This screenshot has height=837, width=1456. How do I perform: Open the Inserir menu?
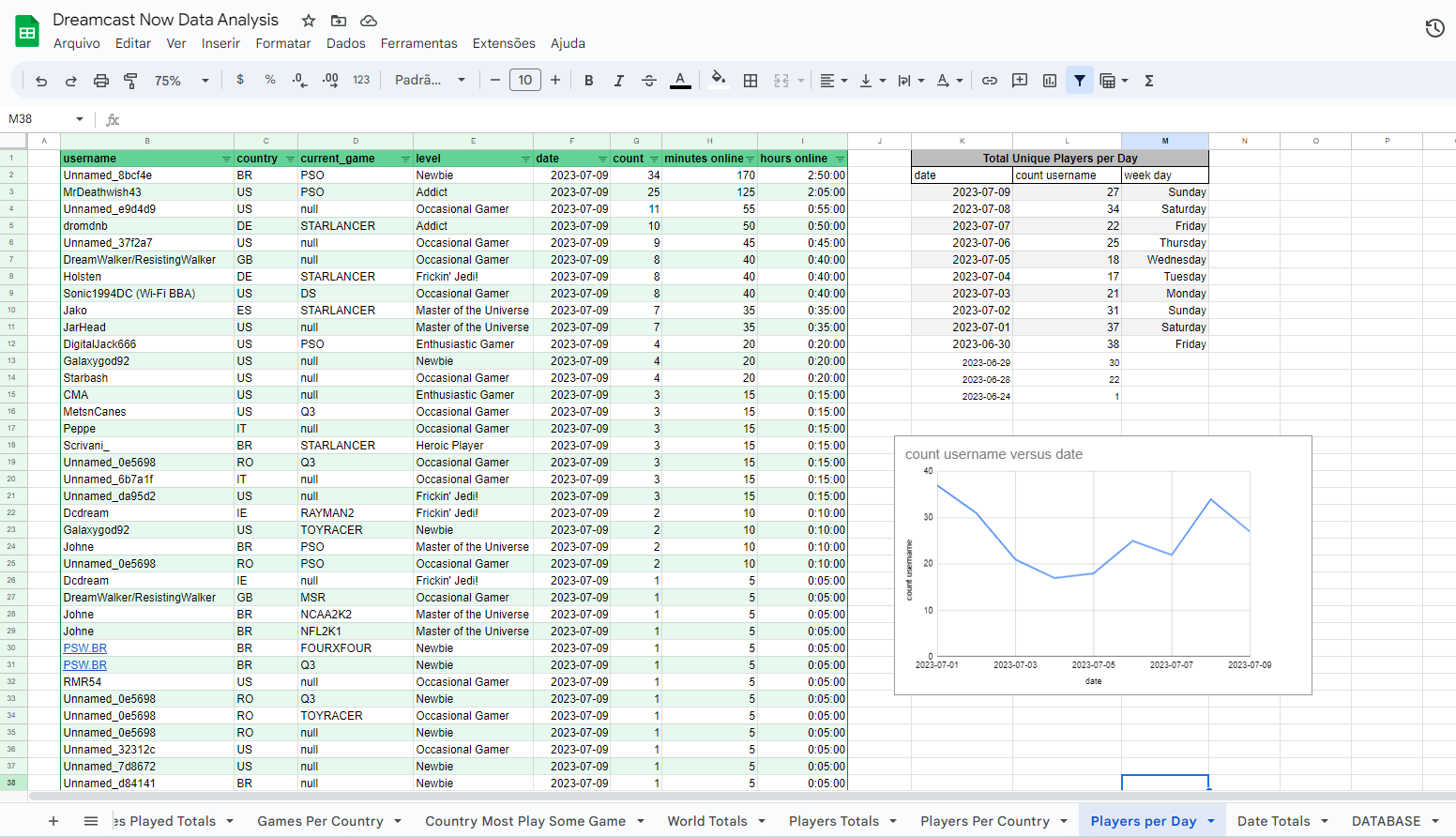click(220, 43)
